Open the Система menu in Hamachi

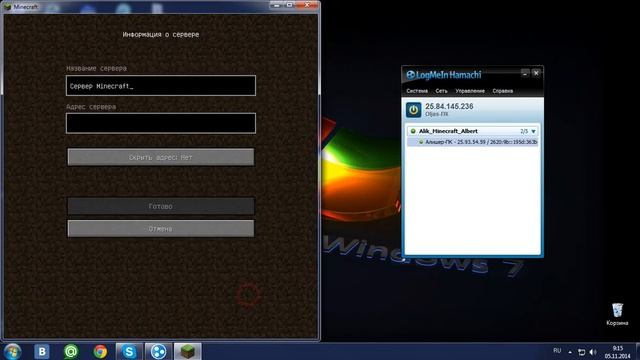[x=417, y=91]
